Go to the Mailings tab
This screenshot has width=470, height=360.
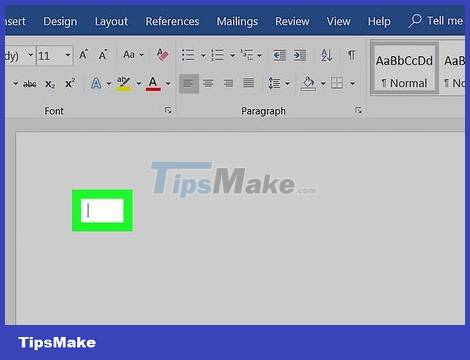pyautogui.click(x=237, y=21)
